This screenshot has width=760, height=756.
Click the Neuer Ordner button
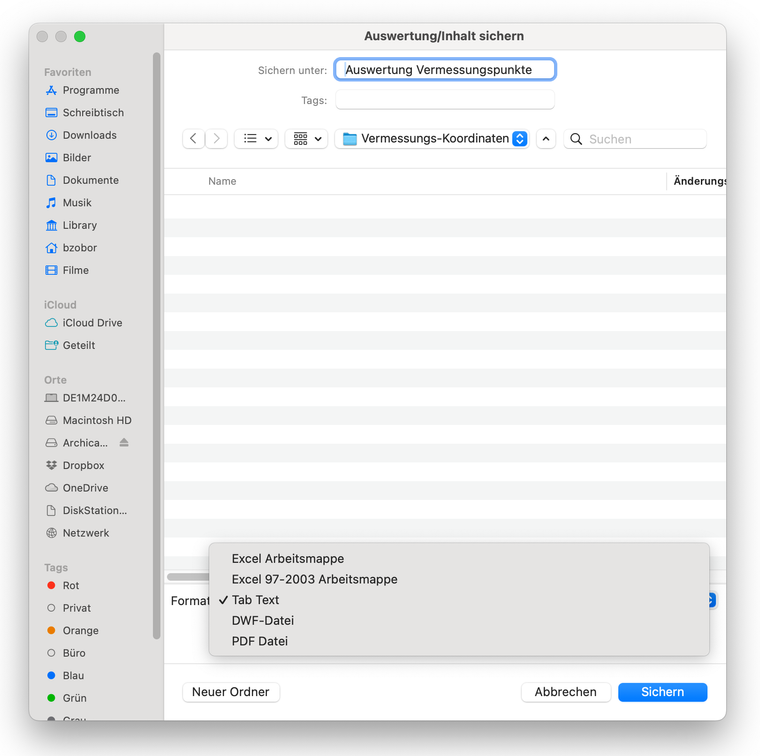pyautogui.click(x=231, y=692)
